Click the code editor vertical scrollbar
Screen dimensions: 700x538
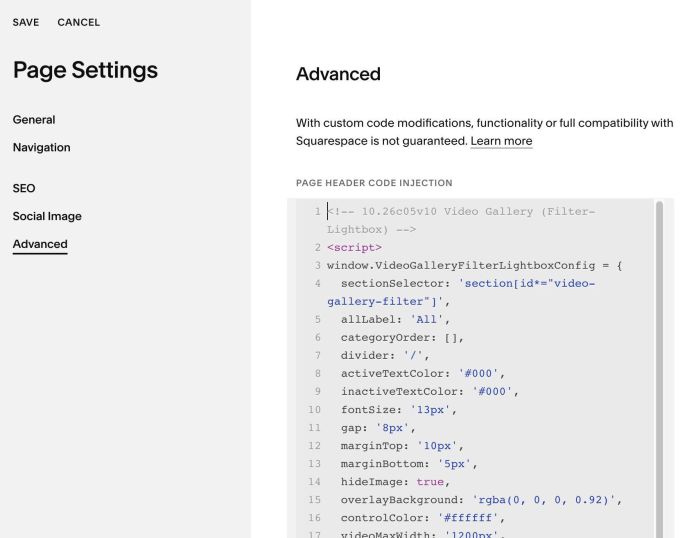[659, 369]
